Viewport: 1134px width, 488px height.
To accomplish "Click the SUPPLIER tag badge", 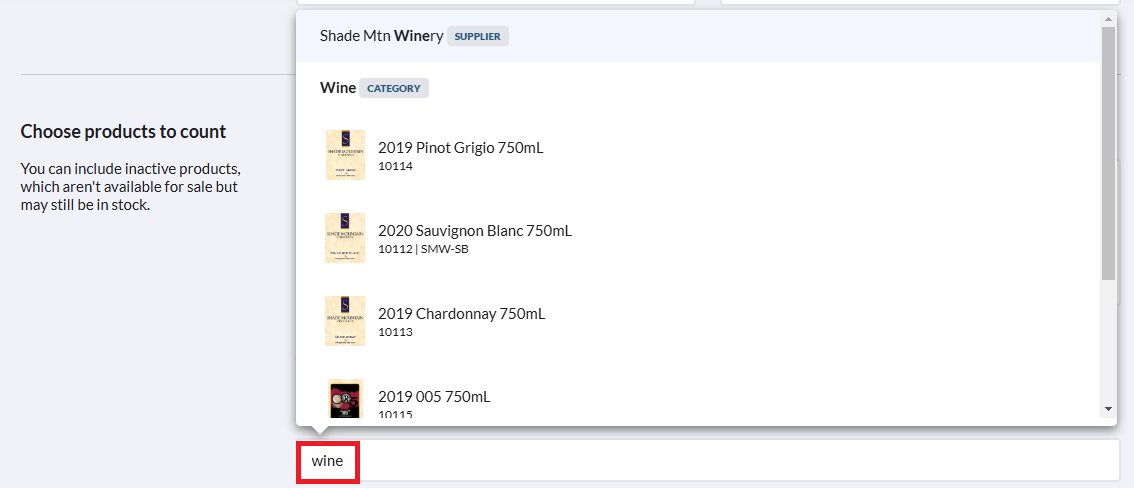I will coord(477,36).
